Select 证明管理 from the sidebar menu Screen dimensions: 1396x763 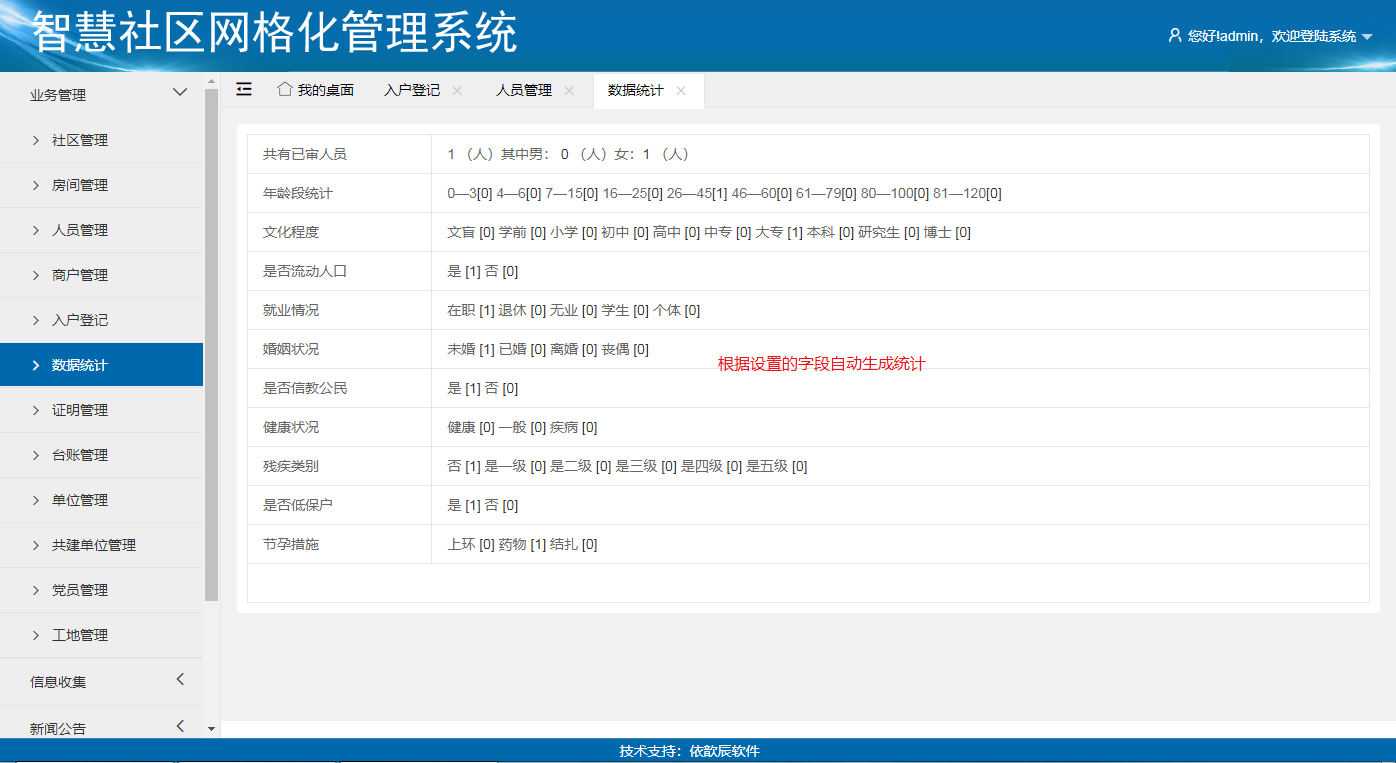(80, 410)
